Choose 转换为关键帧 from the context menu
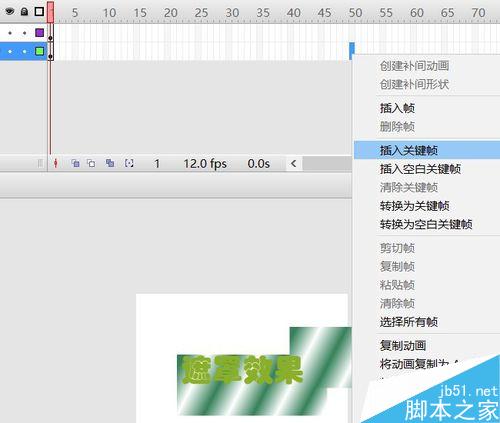The width and height of the screenshot is (500, 423). click(414, 206)
